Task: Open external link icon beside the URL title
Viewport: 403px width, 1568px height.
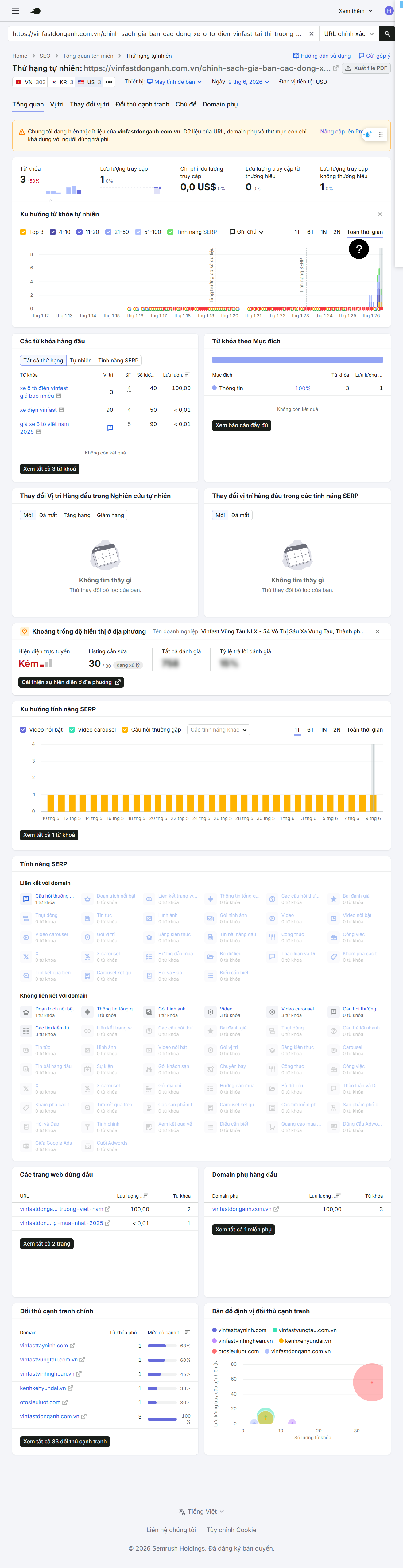Action: [335, 68]
